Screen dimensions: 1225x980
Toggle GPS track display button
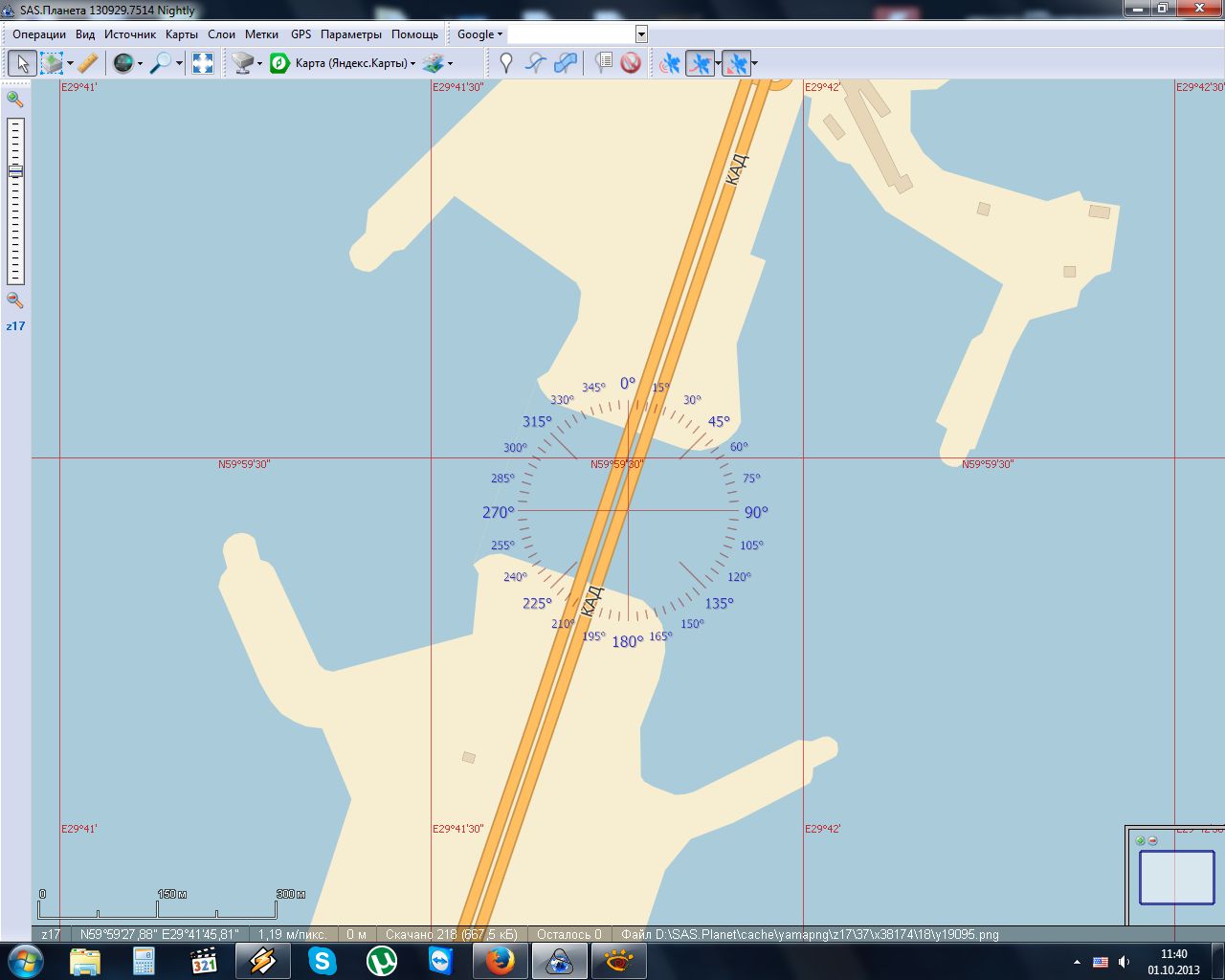701,64
